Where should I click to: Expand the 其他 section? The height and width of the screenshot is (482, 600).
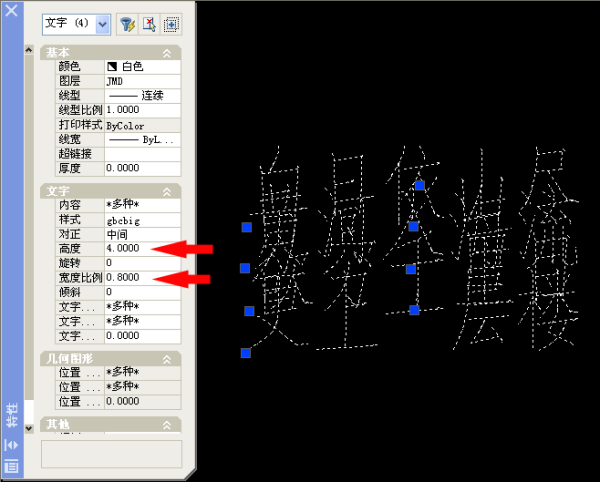167,425
